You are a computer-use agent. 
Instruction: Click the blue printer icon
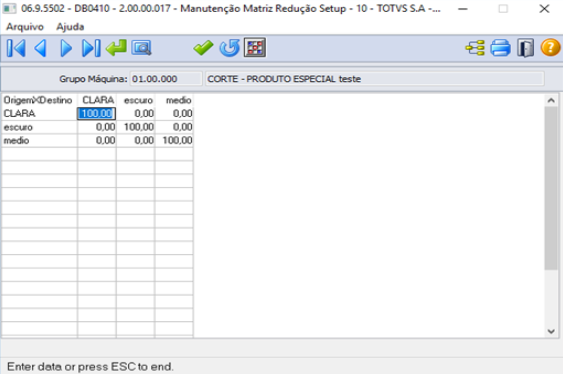coord(501,48)
